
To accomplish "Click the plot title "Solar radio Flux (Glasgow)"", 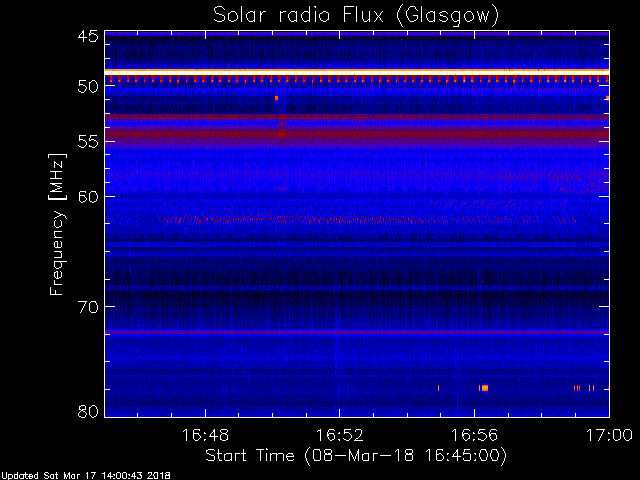I will point(356,16).
